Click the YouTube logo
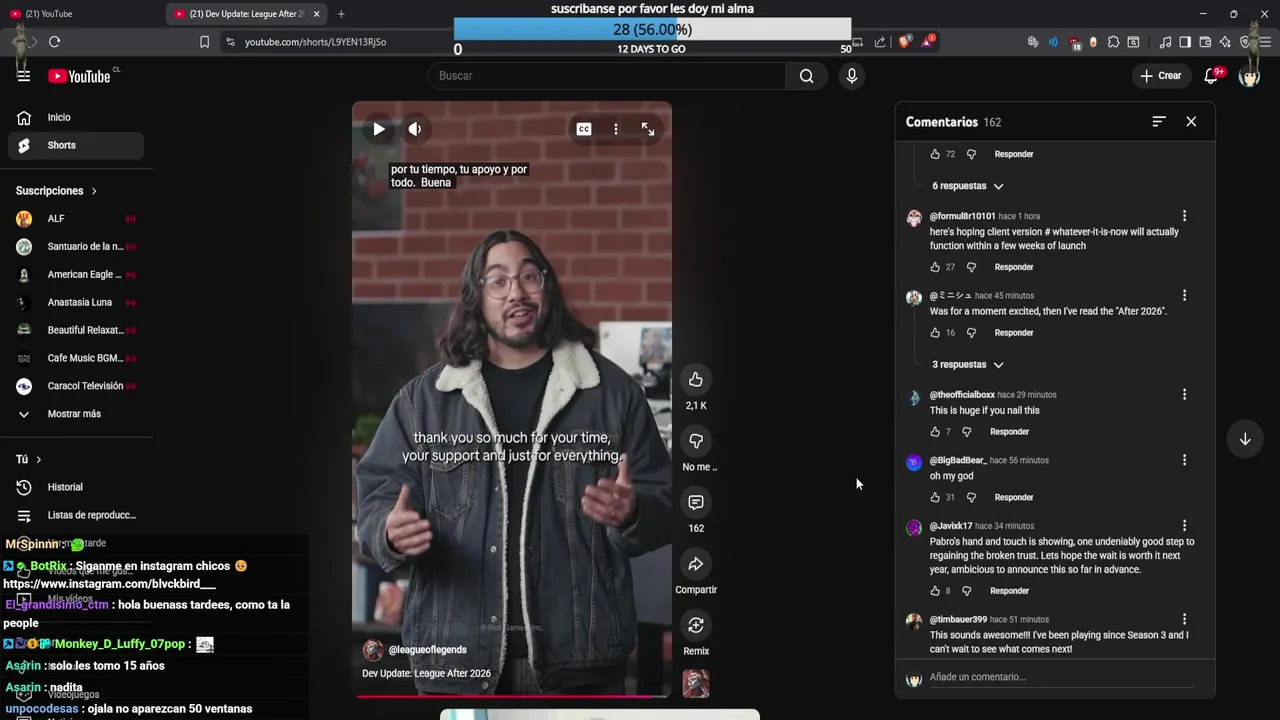Viewport: 1280px width, 720px height. pyautogui.click(x=79, y=76)
